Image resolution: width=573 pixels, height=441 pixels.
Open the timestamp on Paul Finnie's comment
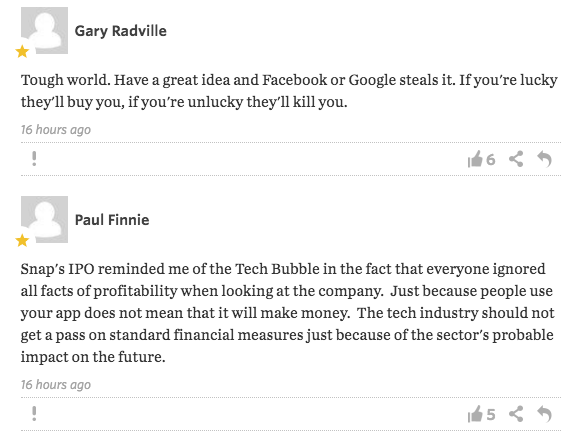[x=56, y=385]
